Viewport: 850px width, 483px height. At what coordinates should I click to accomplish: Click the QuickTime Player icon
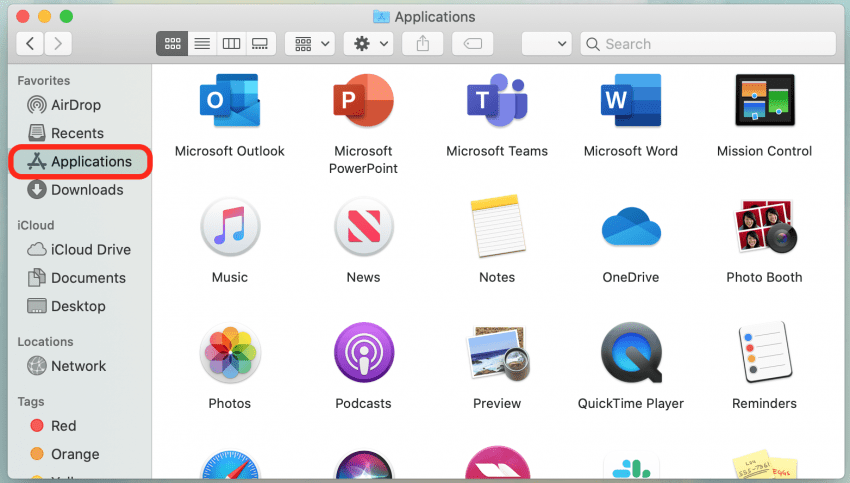tap(630, 353)
